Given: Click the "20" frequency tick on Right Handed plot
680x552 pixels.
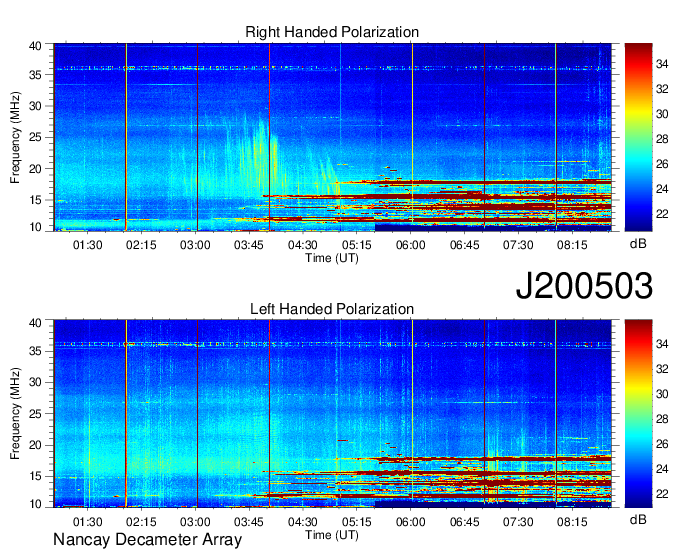Looking at the screenshot, I should tap(35, 169).
